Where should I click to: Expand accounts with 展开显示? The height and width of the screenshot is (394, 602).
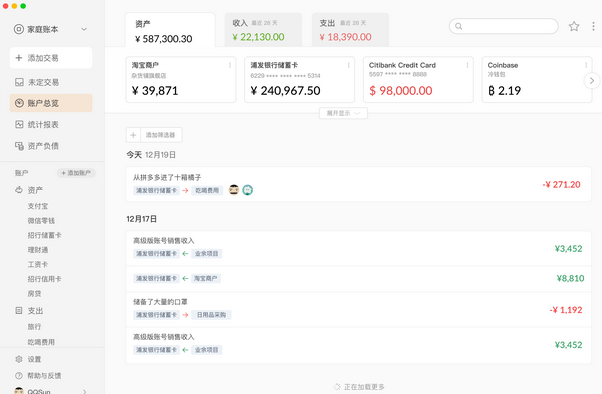click(x=343, y=113)
